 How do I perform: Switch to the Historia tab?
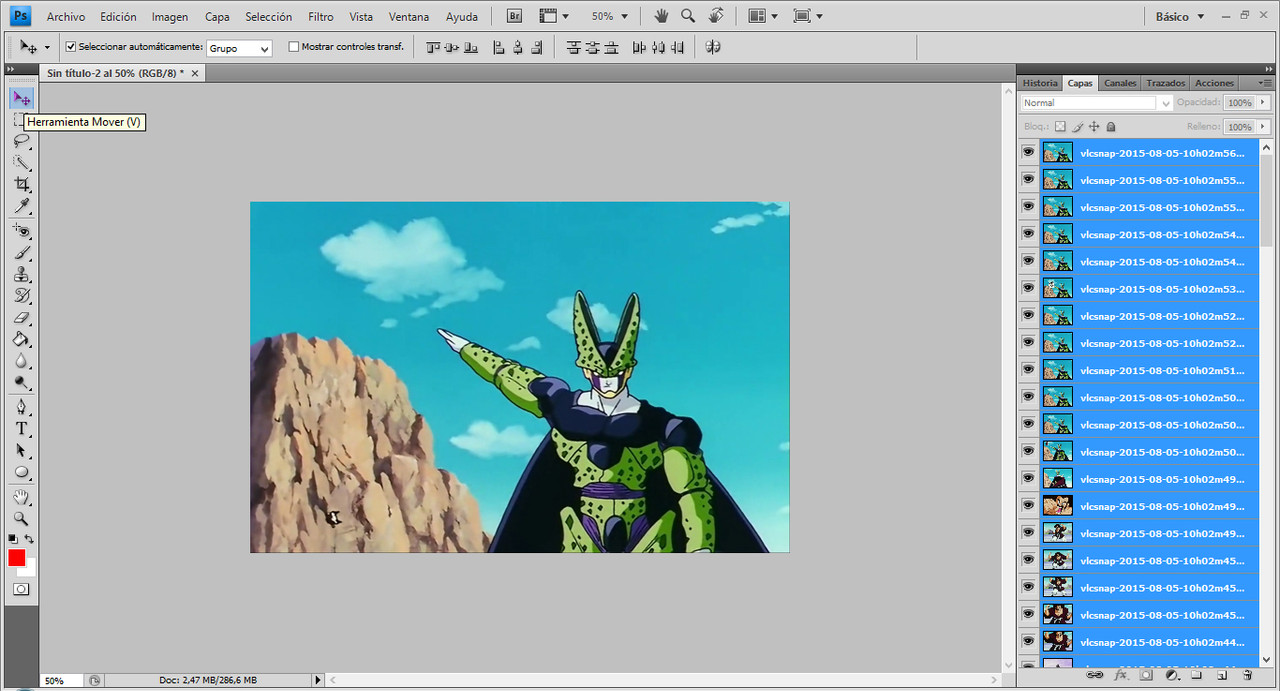point(1040,83)
